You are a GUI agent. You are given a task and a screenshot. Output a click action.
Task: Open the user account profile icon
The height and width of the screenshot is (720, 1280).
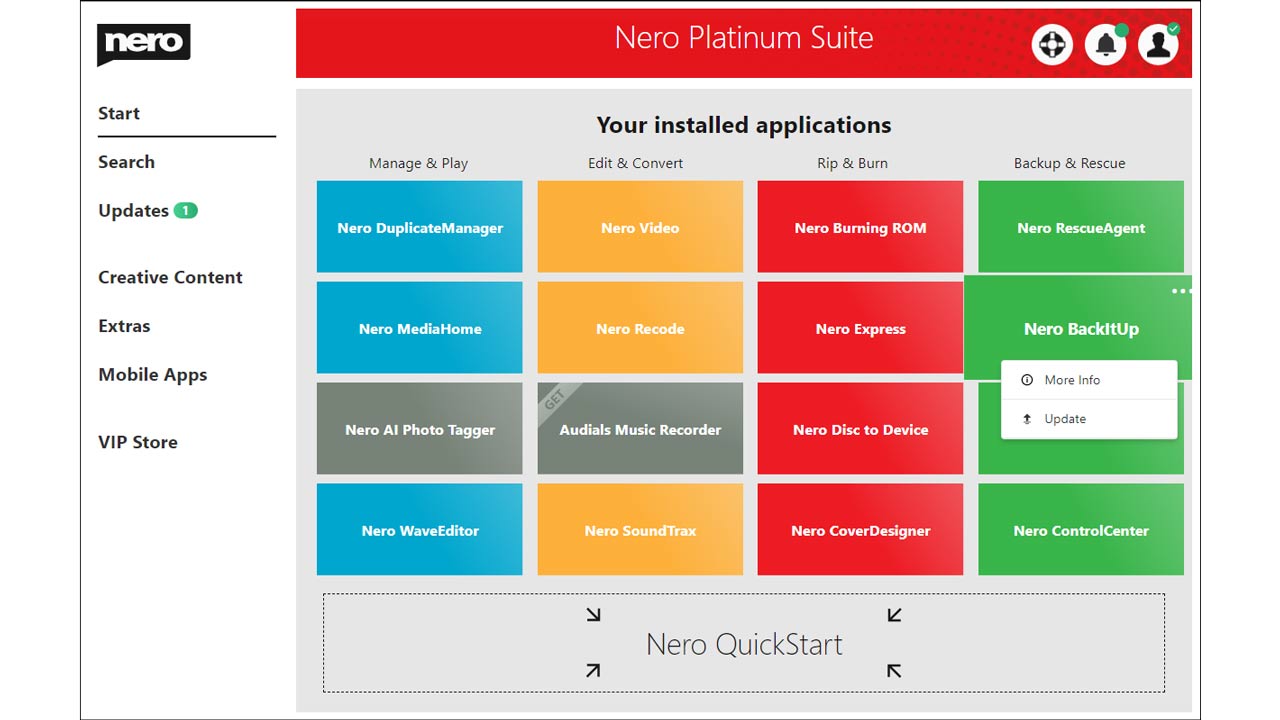tap(1158, 45)
